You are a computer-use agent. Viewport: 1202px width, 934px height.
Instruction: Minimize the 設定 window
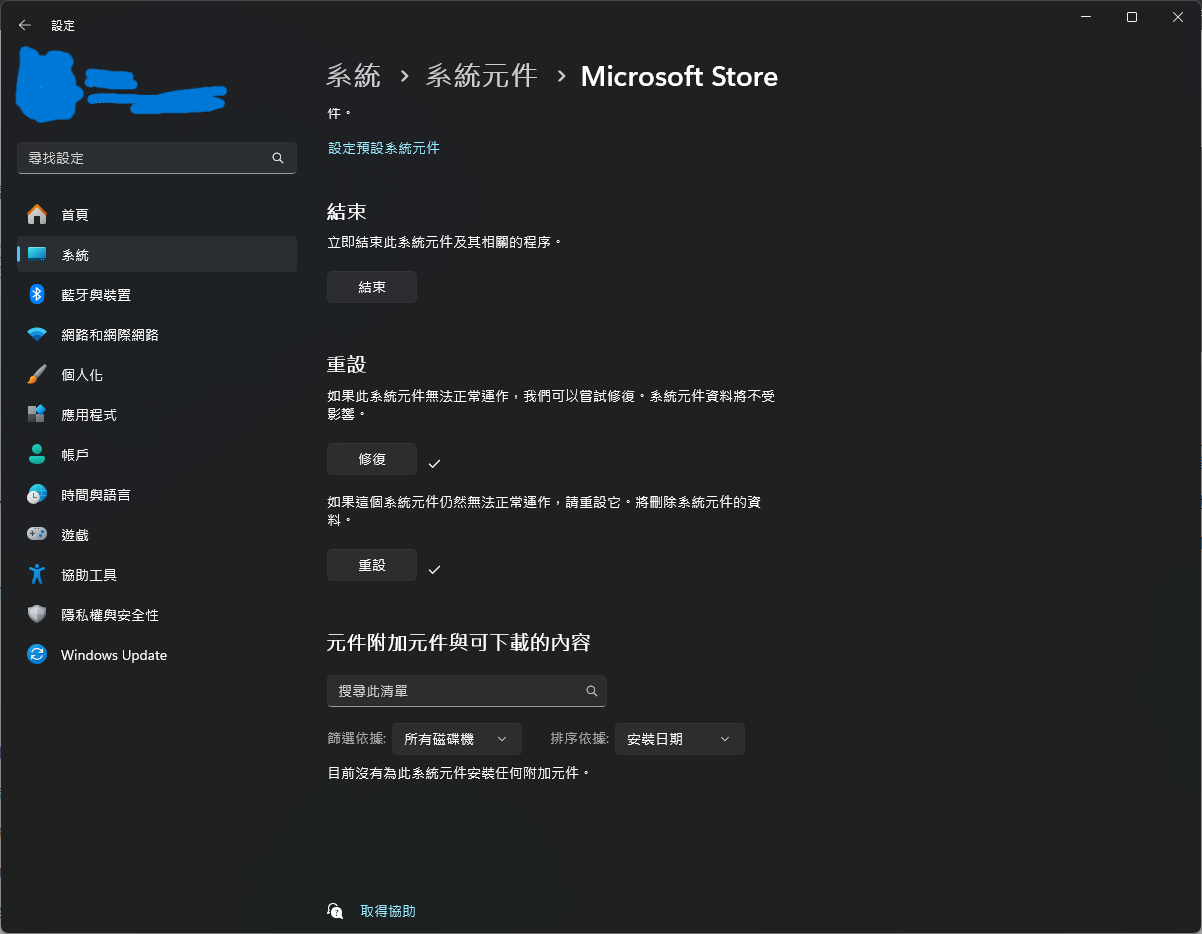1086,17
